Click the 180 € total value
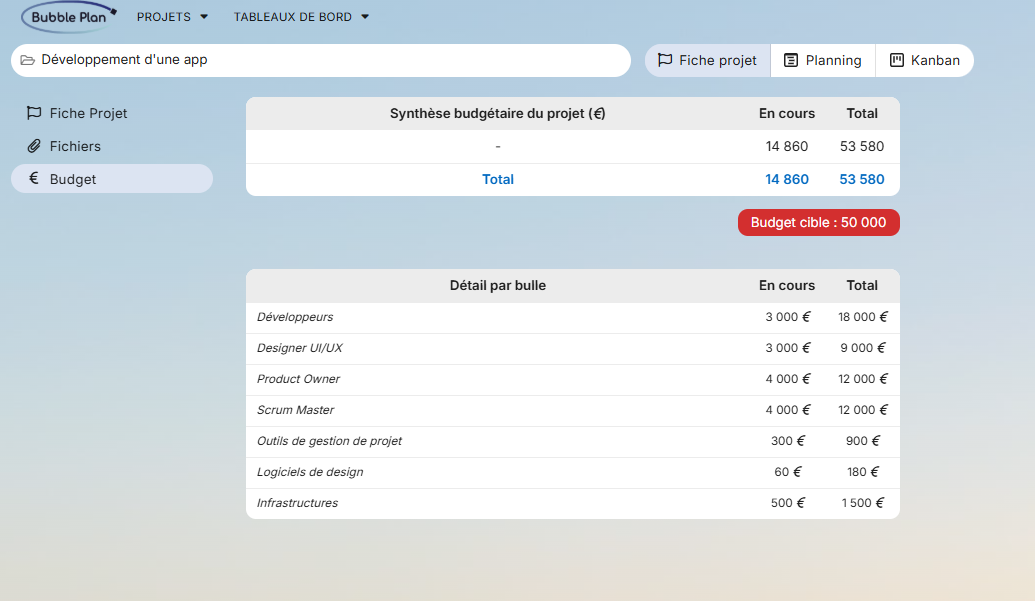Image resolution: width=1035 pixels, height=601 pixels. tap(863, 472)
